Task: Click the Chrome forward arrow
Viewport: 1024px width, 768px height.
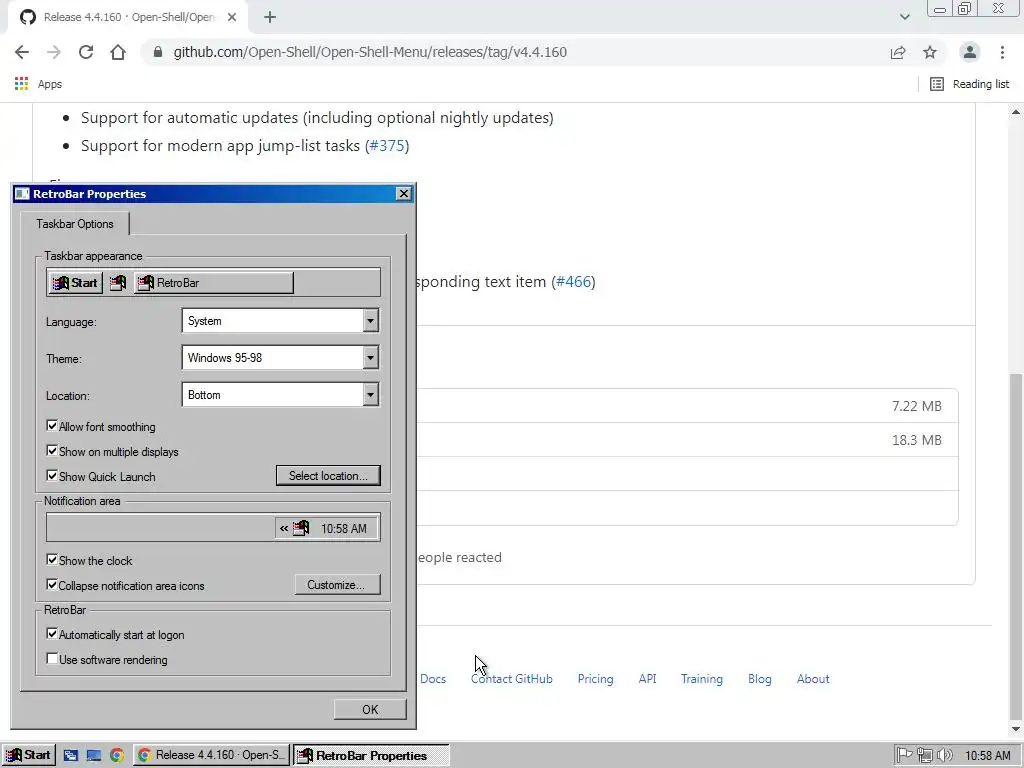Action: (x=54, y=52)
